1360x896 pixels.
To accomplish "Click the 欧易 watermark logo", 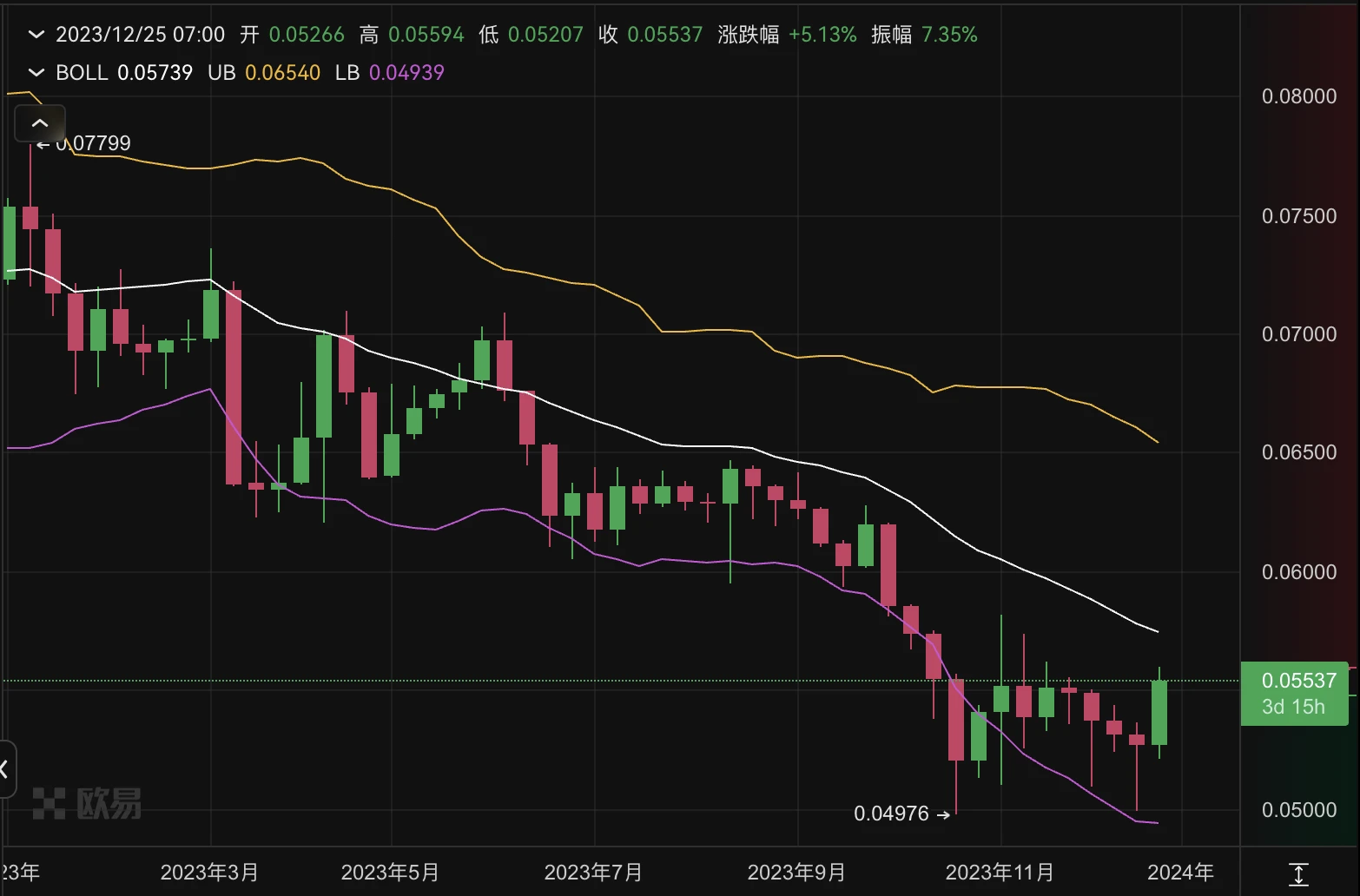I will (x=87, y=803).
